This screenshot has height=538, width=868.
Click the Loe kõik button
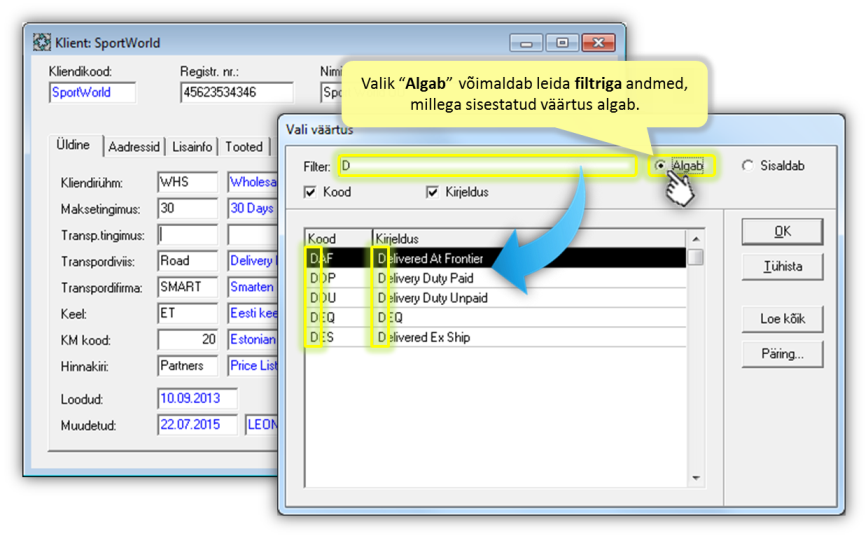[x=782, y=319]
